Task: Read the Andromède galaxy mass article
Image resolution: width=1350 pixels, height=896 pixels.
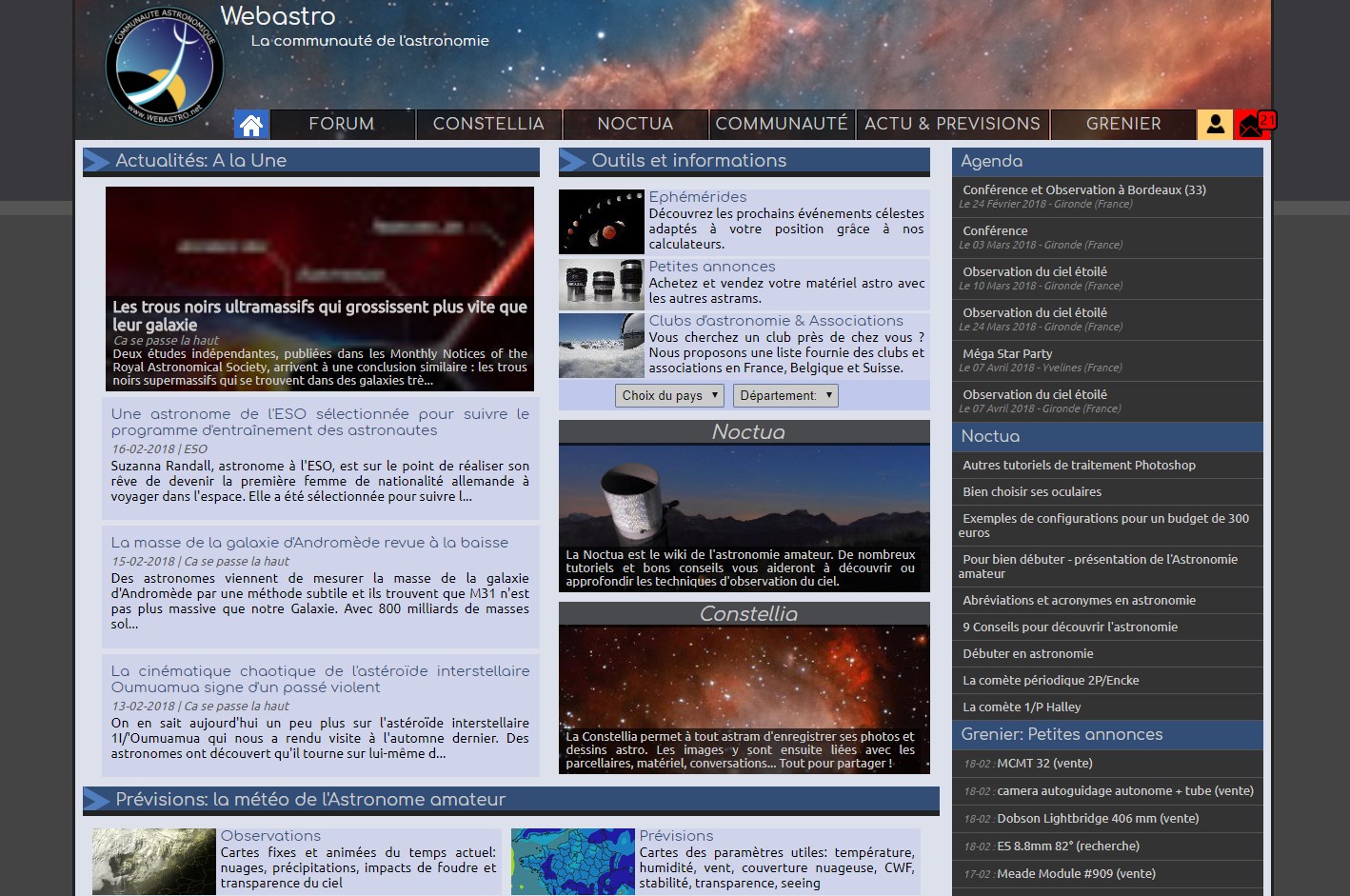Action: pos(309,543)
